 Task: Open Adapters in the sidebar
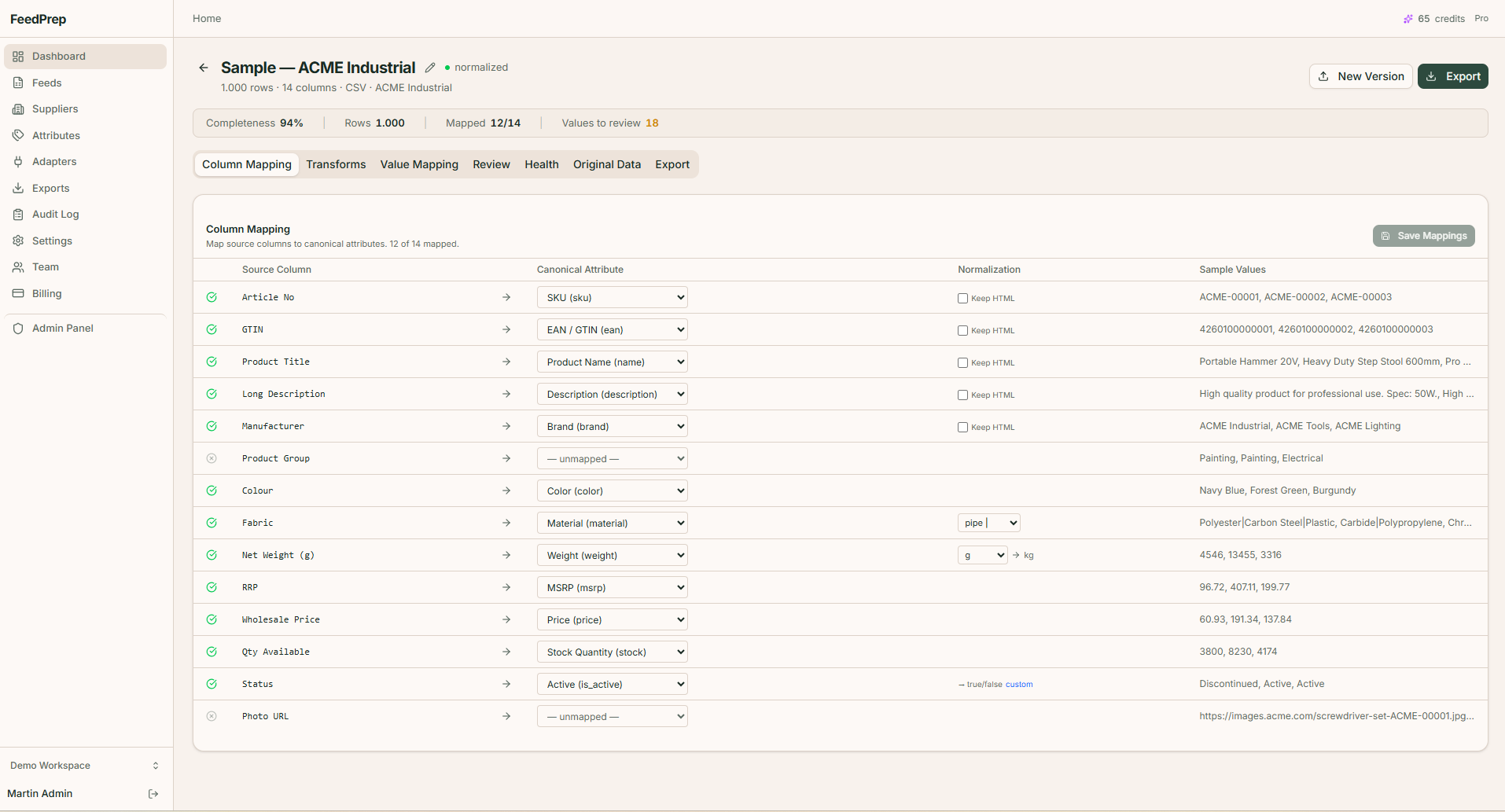[x=53, y=161]
